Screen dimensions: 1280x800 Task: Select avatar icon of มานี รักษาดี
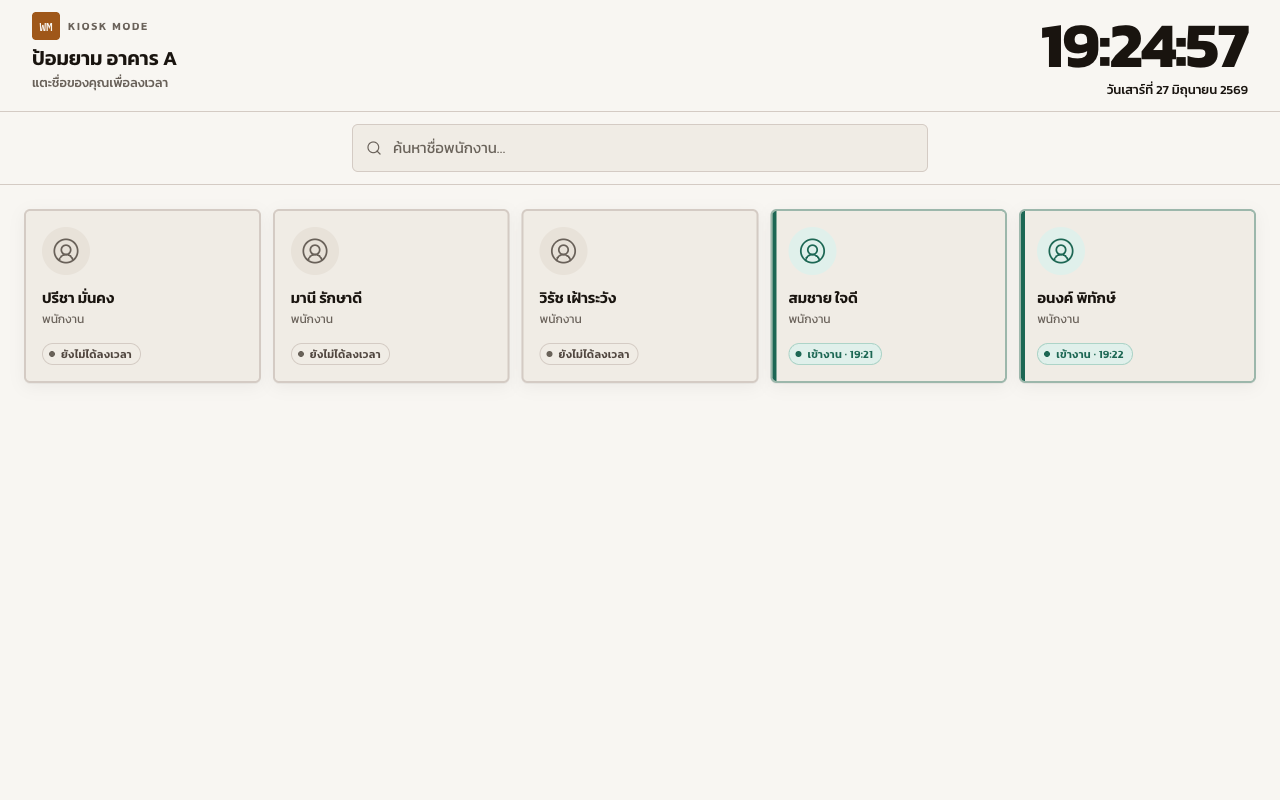315,251
